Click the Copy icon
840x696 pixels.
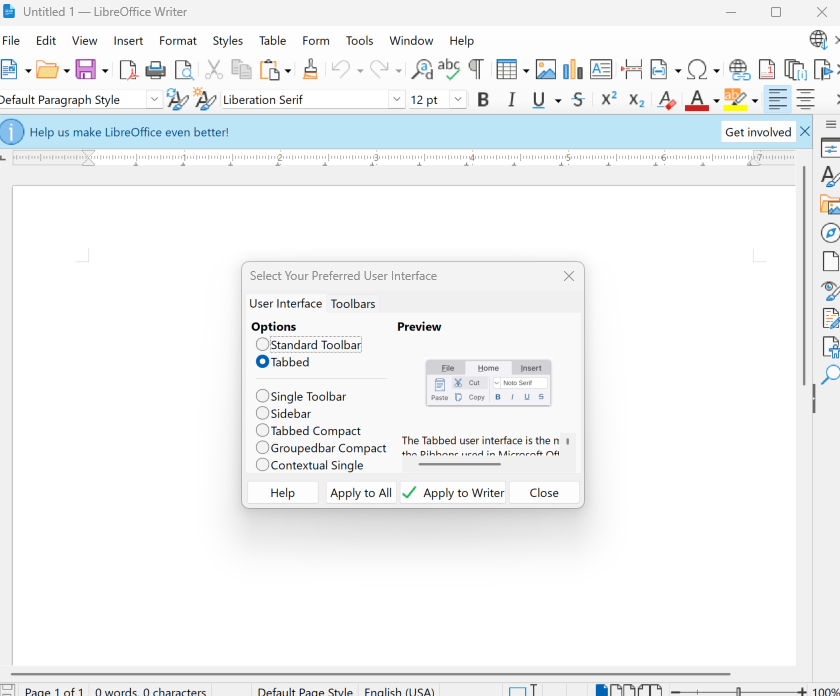pos(241,70)
